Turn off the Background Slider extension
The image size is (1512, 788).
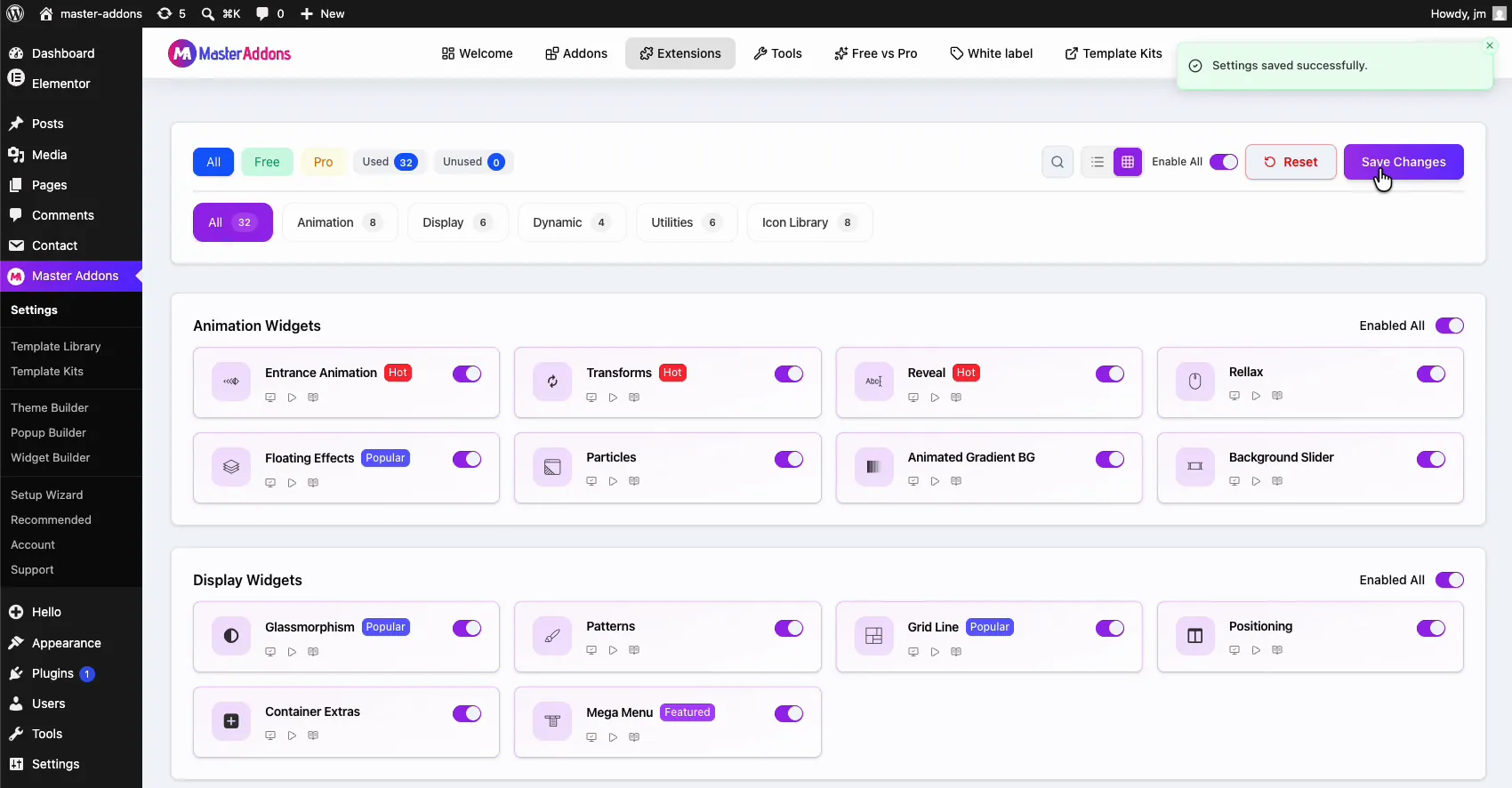click(1431, 459)
